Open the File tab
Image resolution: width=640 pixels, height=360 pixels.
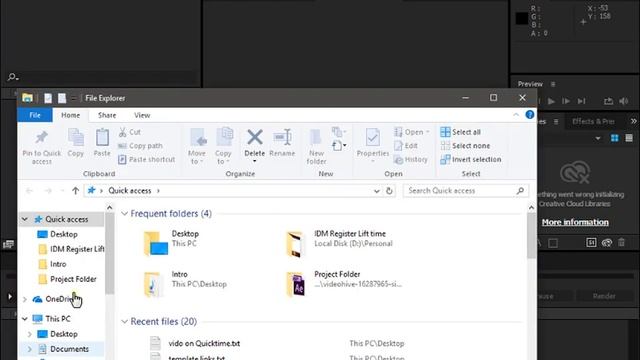[x=35, y=115]
